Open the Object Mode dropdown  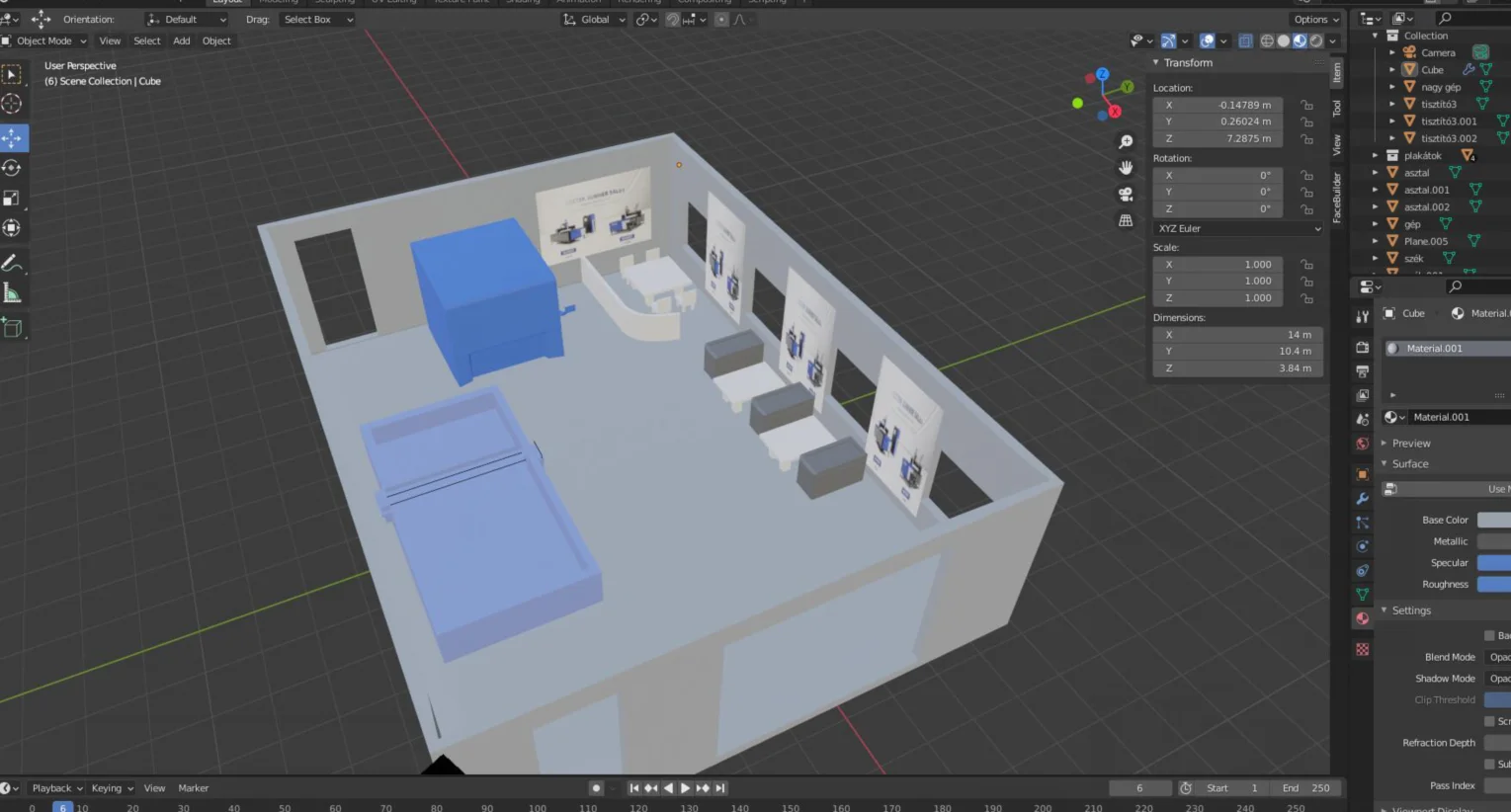pyautogui.click(x=44, y=41)
